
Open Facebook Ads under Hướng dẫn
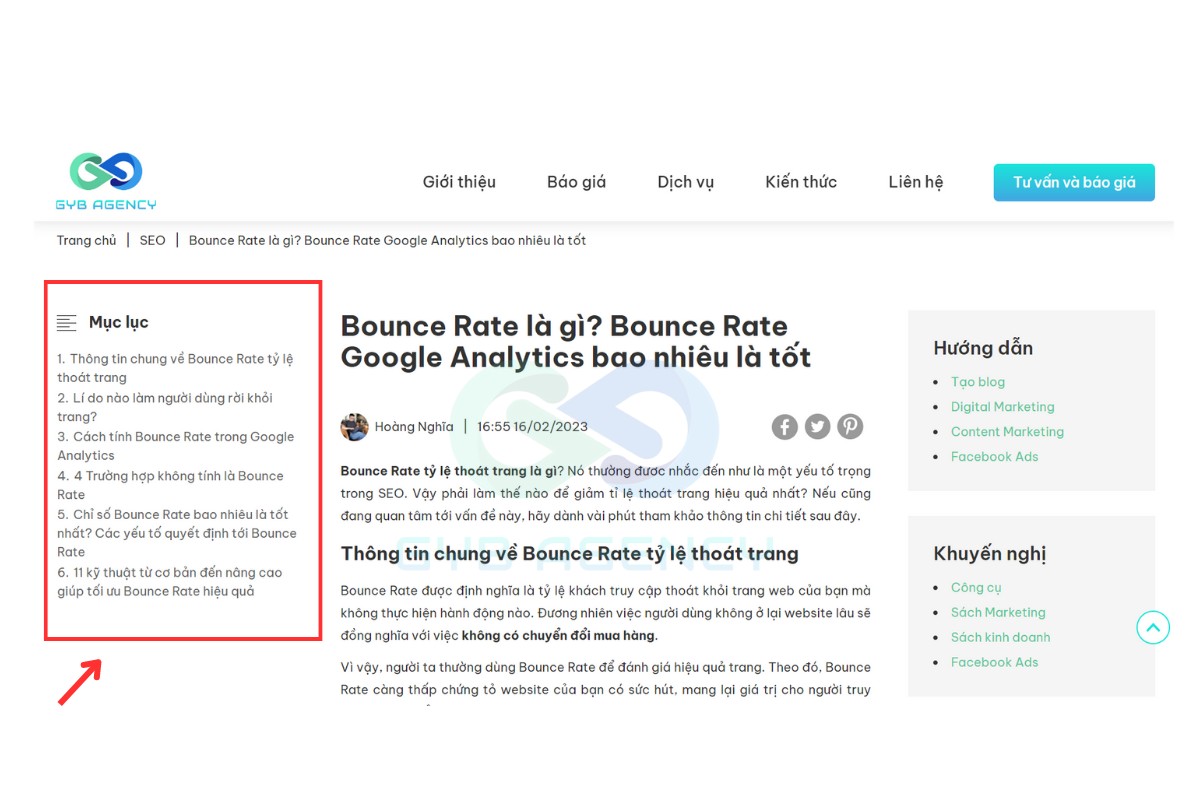click(995, 457)
